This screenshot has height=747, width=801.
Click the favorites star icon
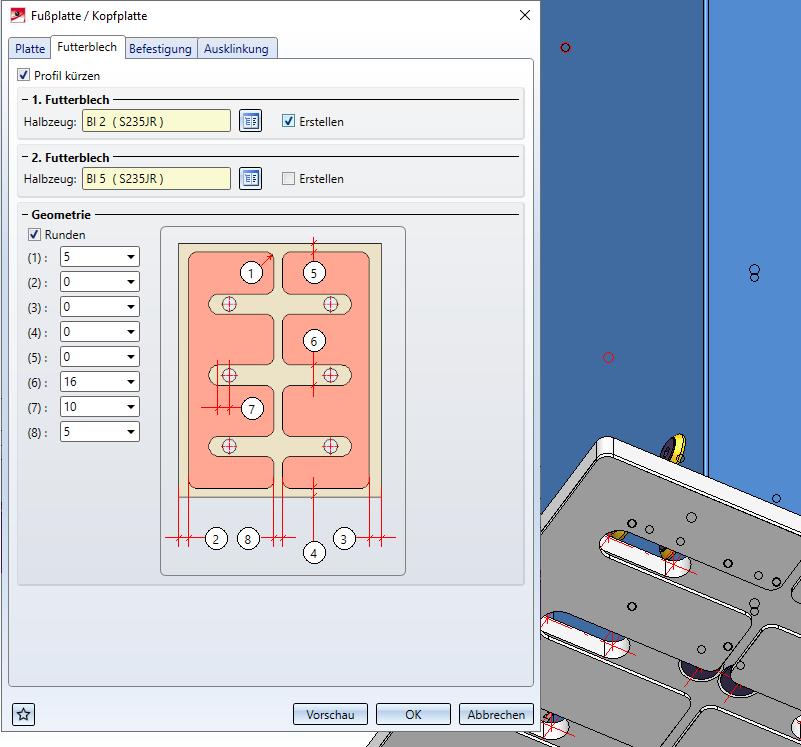click(x=24, y=714)
